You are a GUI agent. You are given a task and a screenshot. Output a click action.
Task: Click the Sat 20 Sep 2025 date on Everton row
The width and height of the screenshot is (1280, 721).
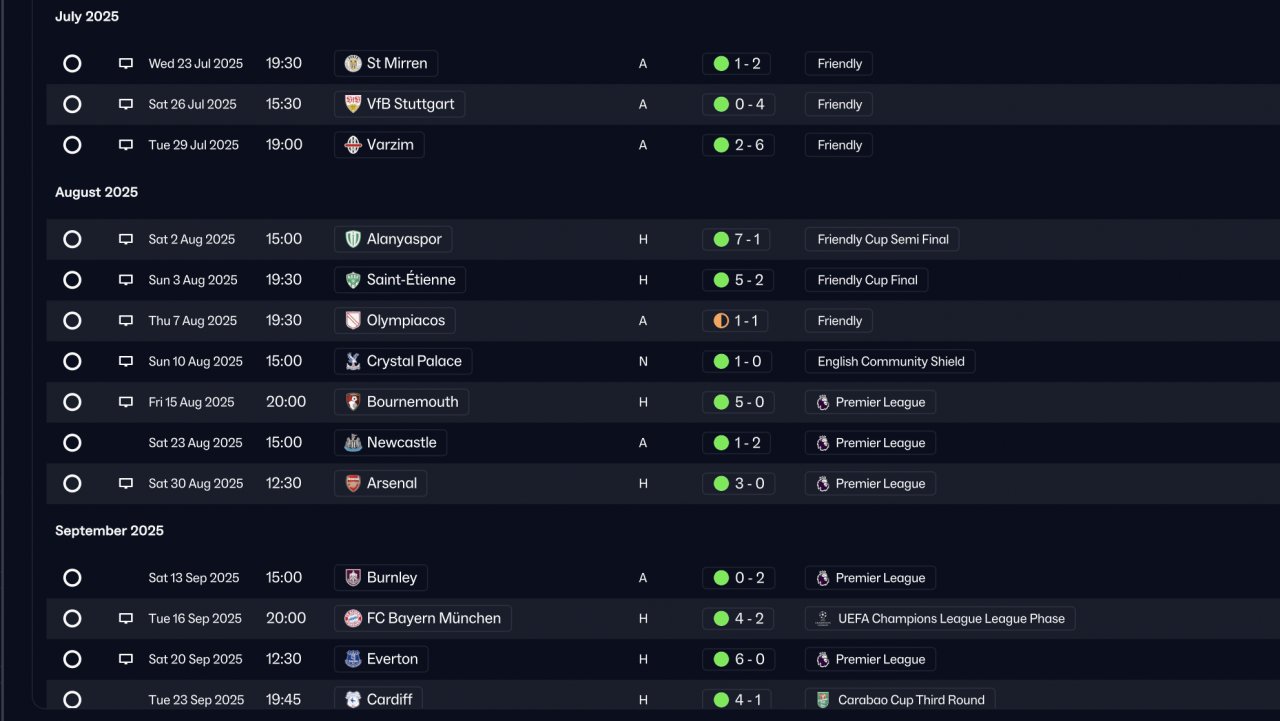pos(196,659)
